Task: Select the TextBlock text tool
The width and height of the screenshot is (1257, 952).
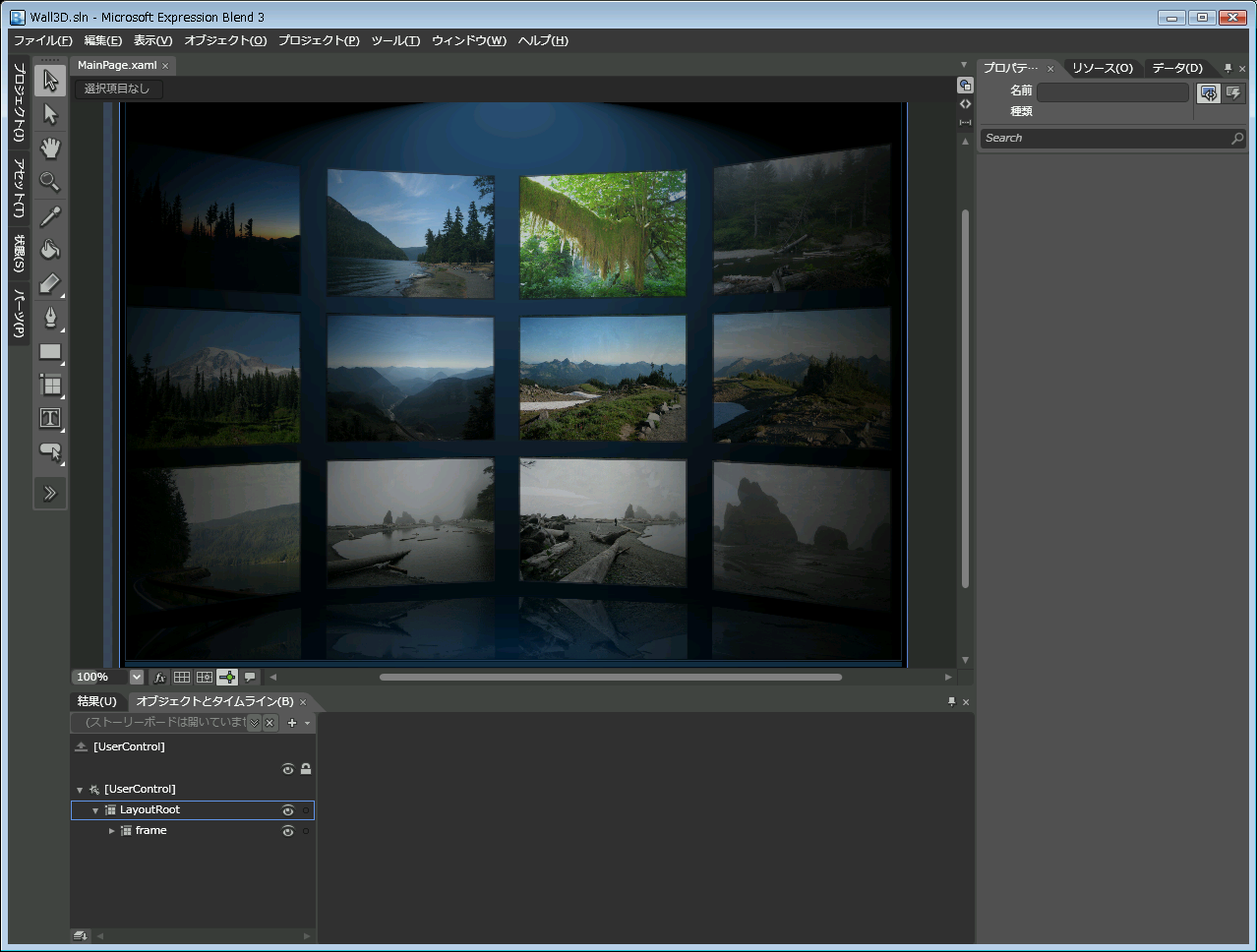Action: click(50, 418)
